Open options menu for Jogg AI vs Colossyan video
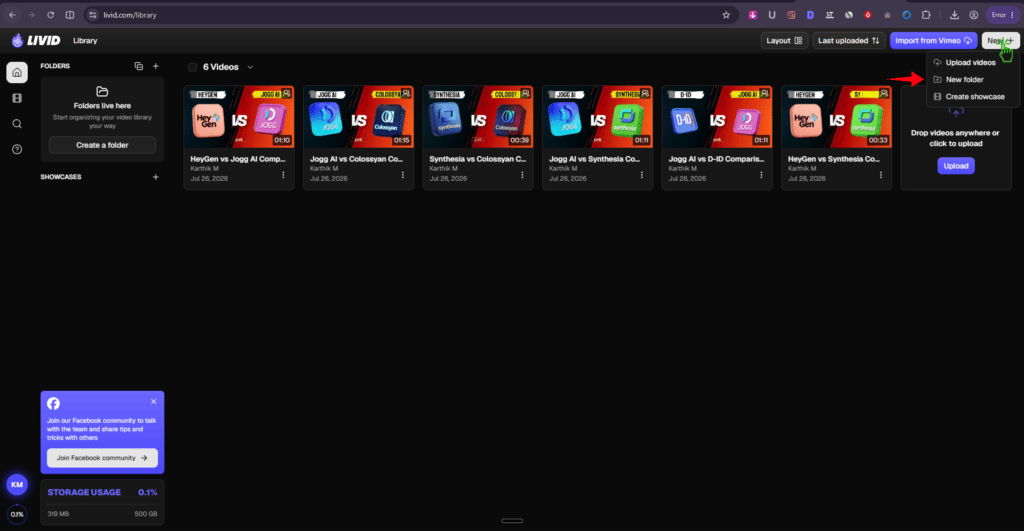This screenshot has height=531, width=1024. [x=403, y=175]
